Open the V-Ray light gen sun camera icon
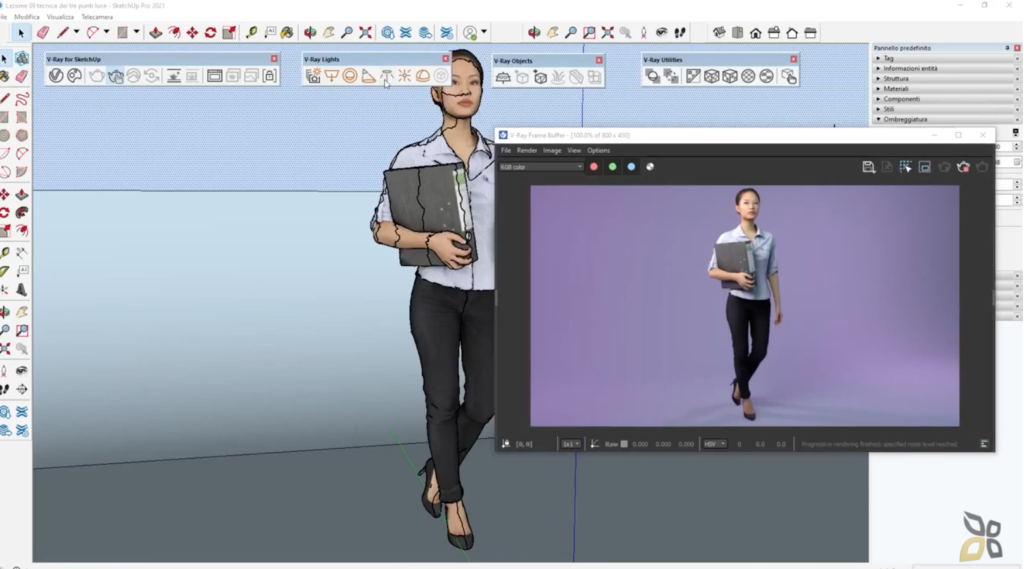The height and width of the screenshot is (569, 1024). click(x=313, y=76)
